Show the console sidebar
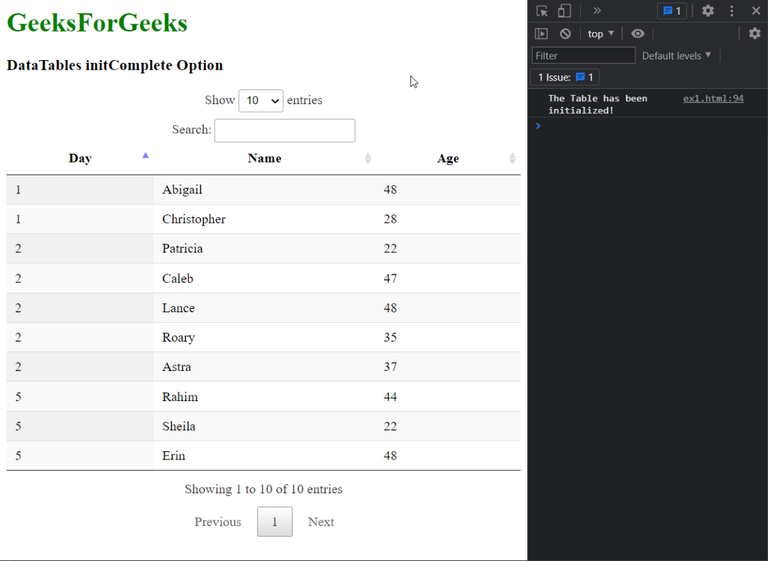Image resolution: width=768 pixels, height=561 pixels. [542, 34]
